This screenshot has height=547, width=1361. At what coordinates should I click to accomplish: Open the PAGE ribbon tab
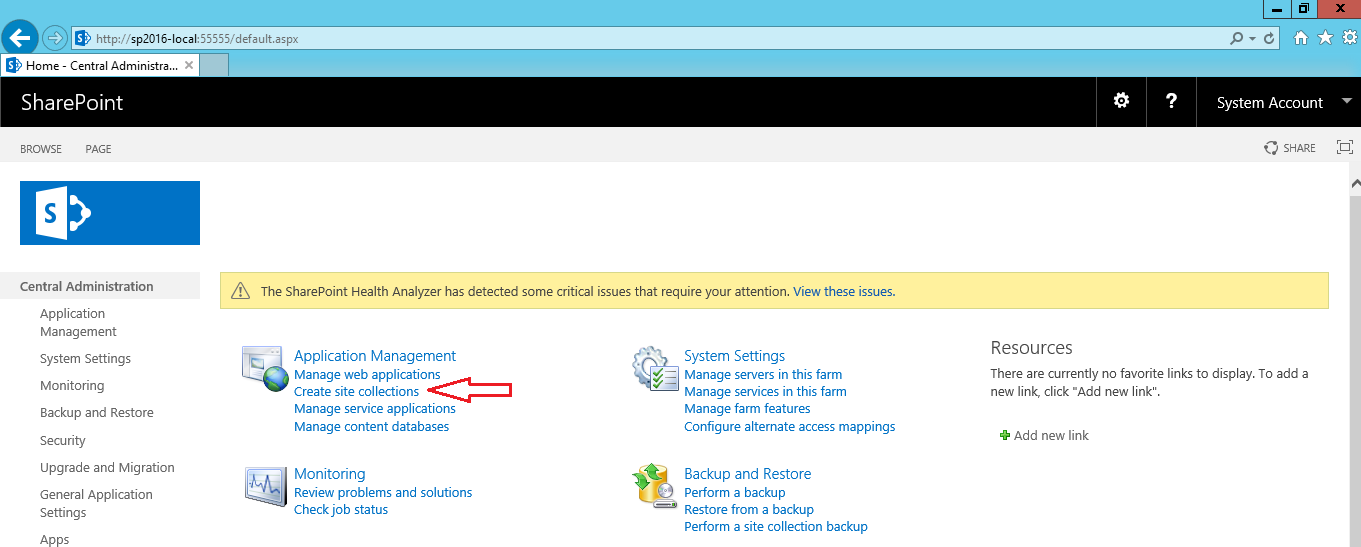point(98,148)
